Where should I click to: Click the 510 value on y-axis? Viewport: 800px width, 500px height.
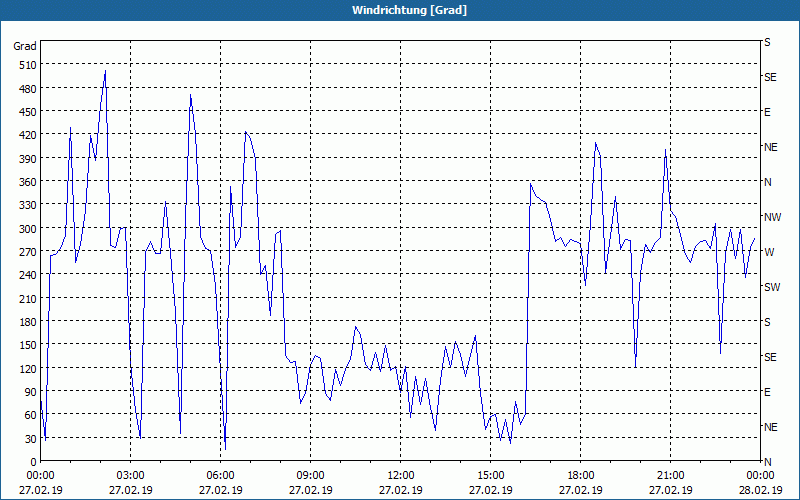26,65
